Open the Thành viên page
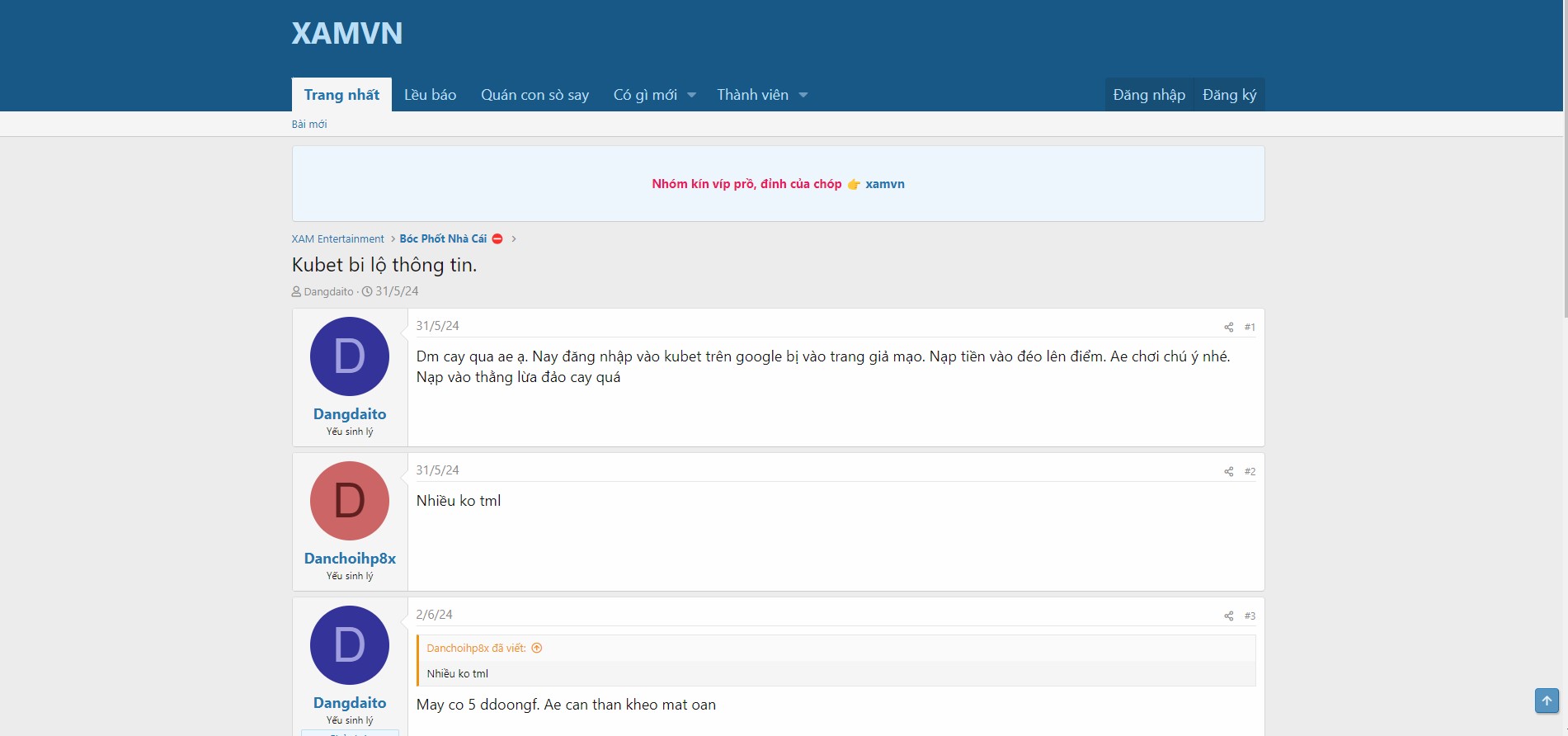 tap(752, 95)
